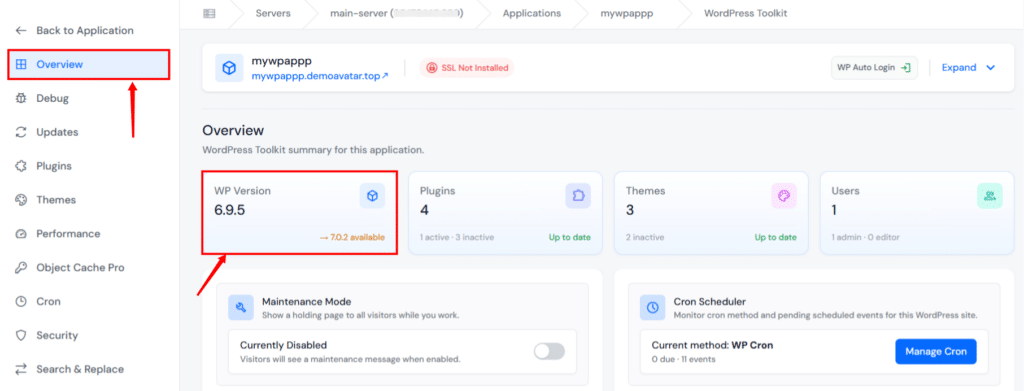
Task: Click the Performance gauge icon
Action: 22,234
